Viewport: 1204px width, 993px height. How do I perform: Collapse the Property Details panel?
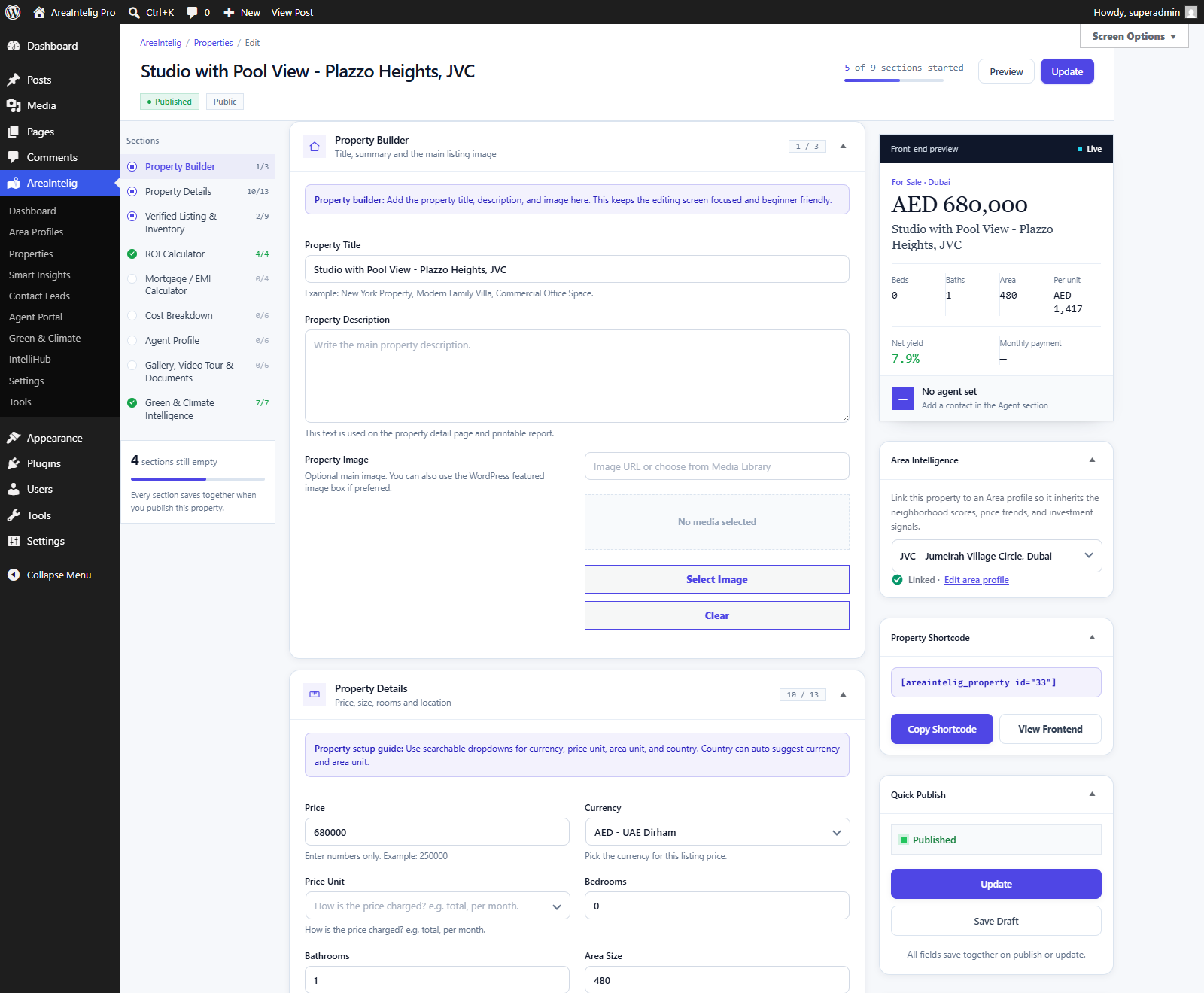pos(843,694)
